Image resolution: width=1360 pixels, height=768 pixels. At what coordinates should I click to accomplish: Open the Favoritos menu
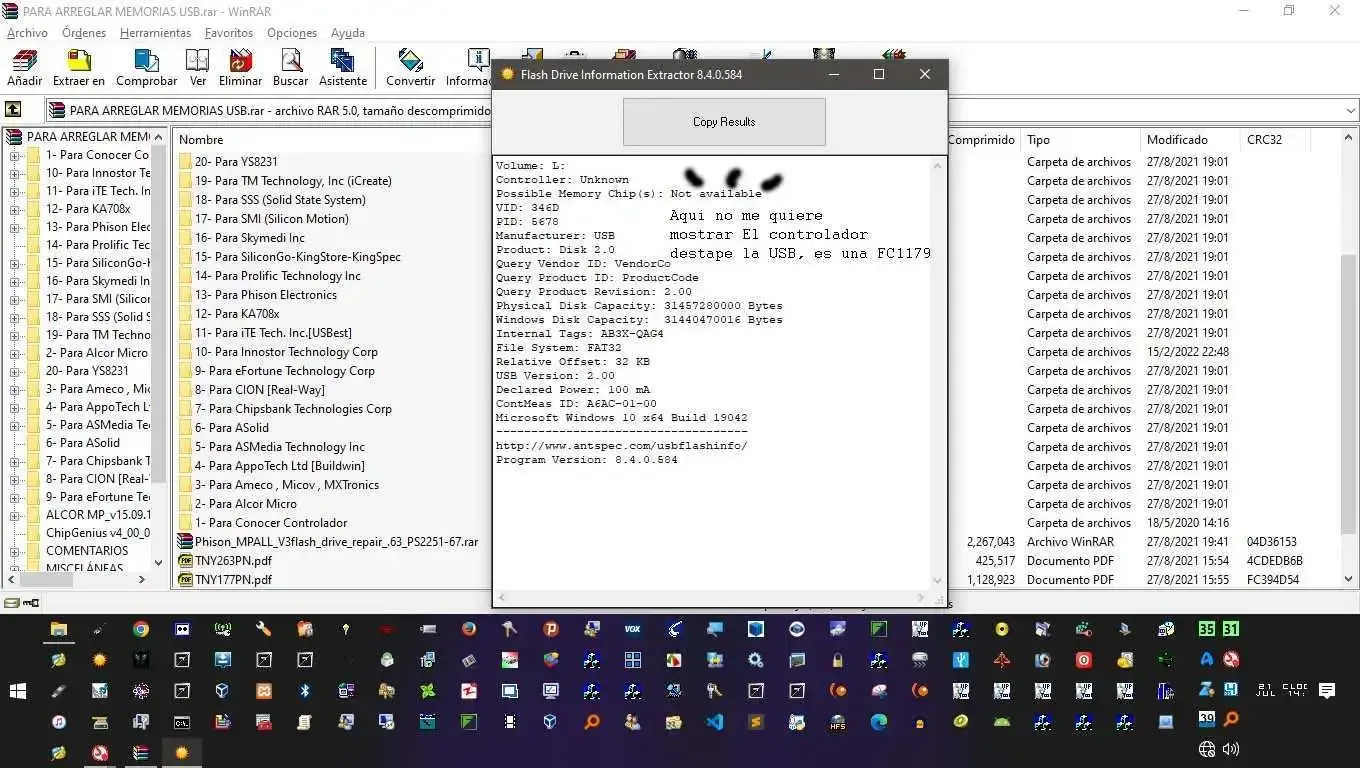point(229,33)
